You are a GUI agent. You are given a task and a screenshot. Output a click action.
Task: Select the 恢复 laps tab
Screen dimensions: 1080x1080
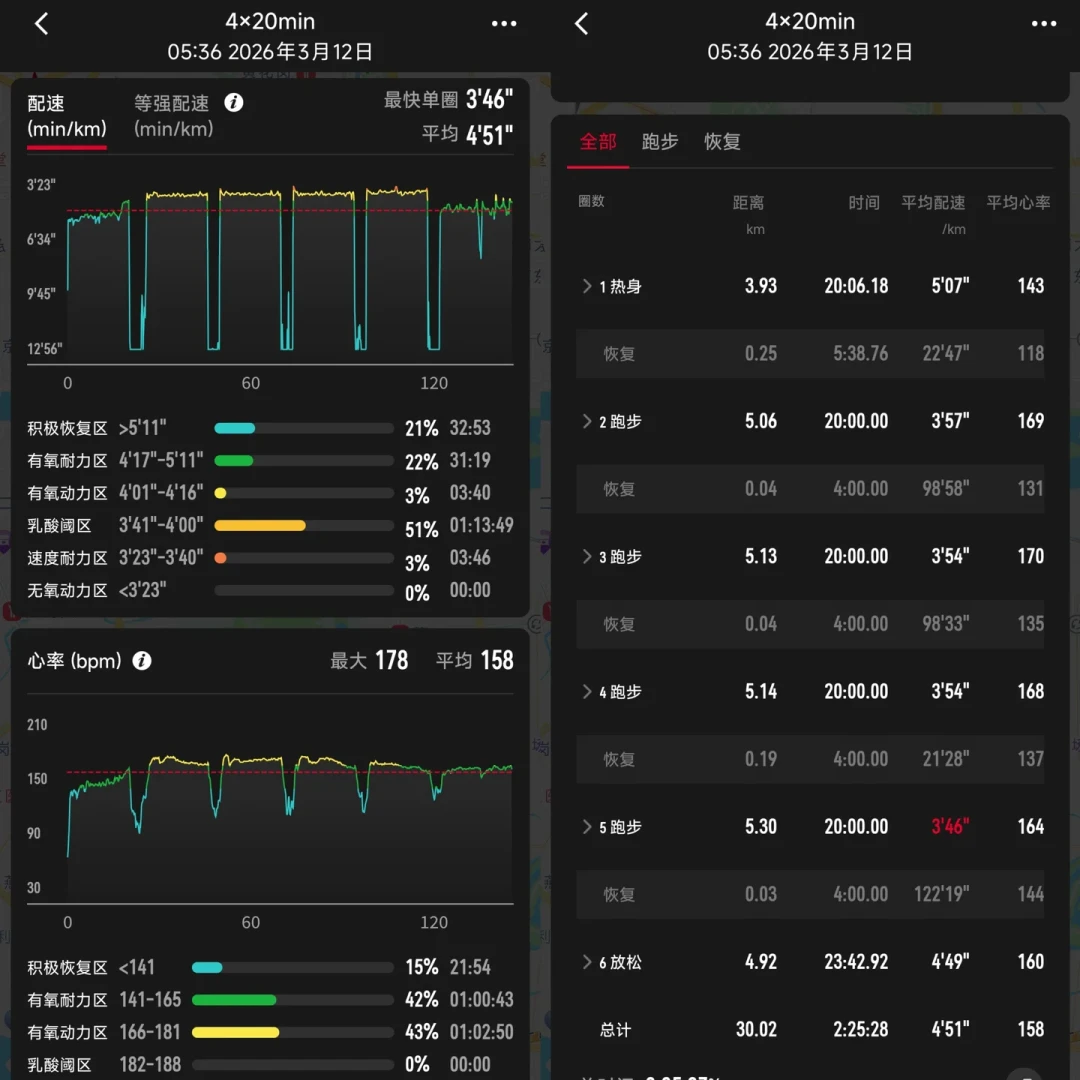click(x=722, y=142)
